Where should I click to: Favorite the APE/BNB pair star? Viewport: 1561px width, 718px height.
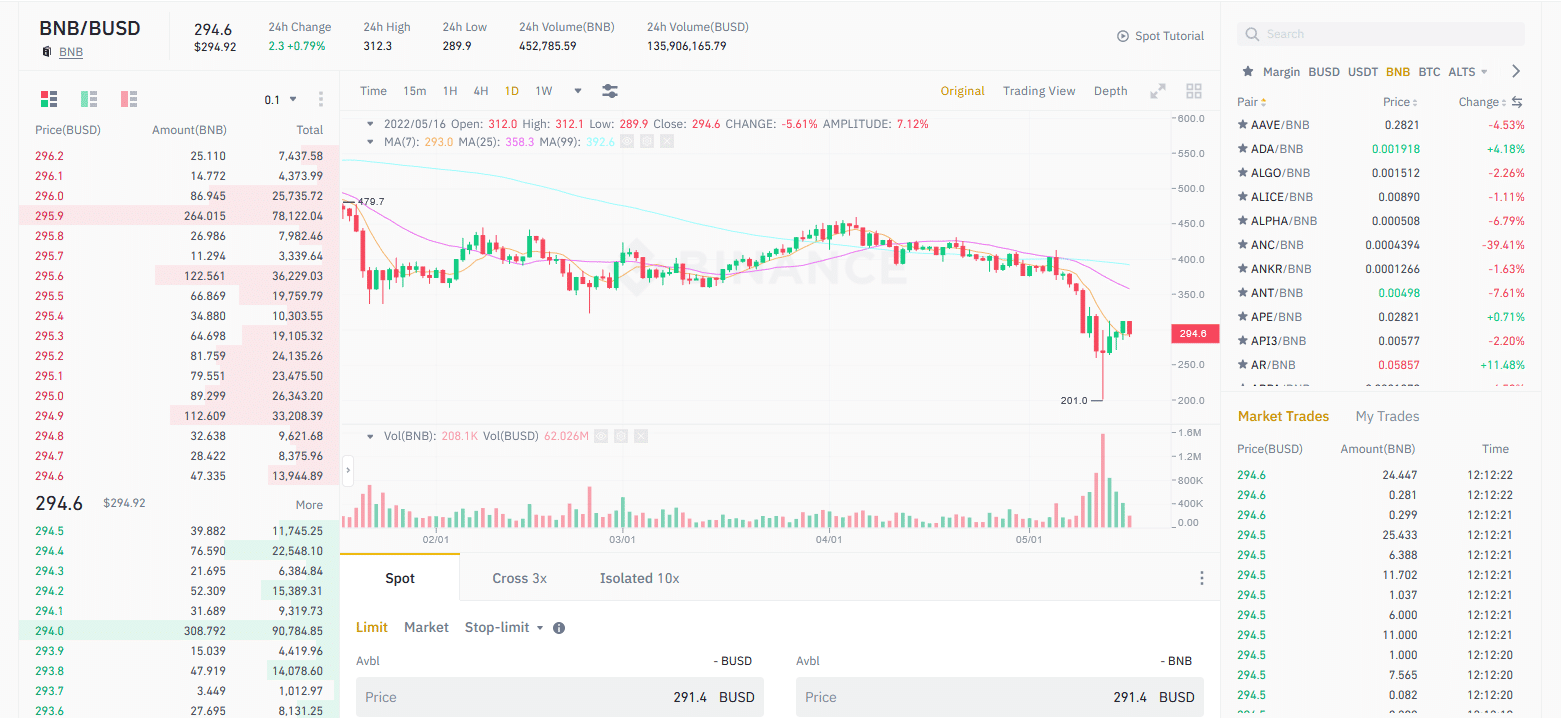click(x=1243, y=317)
